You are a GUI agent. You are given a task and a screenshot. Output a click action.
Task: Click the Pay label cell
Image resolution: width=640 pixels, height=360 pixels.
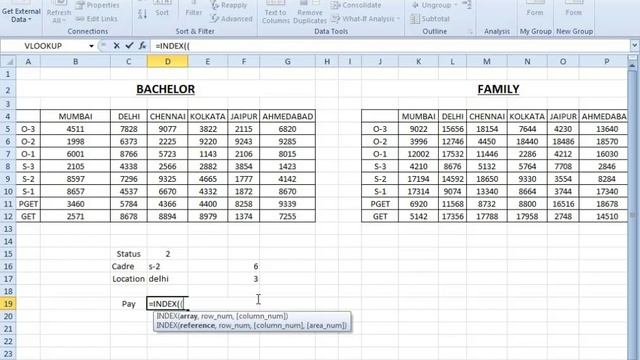pos(129,304)
